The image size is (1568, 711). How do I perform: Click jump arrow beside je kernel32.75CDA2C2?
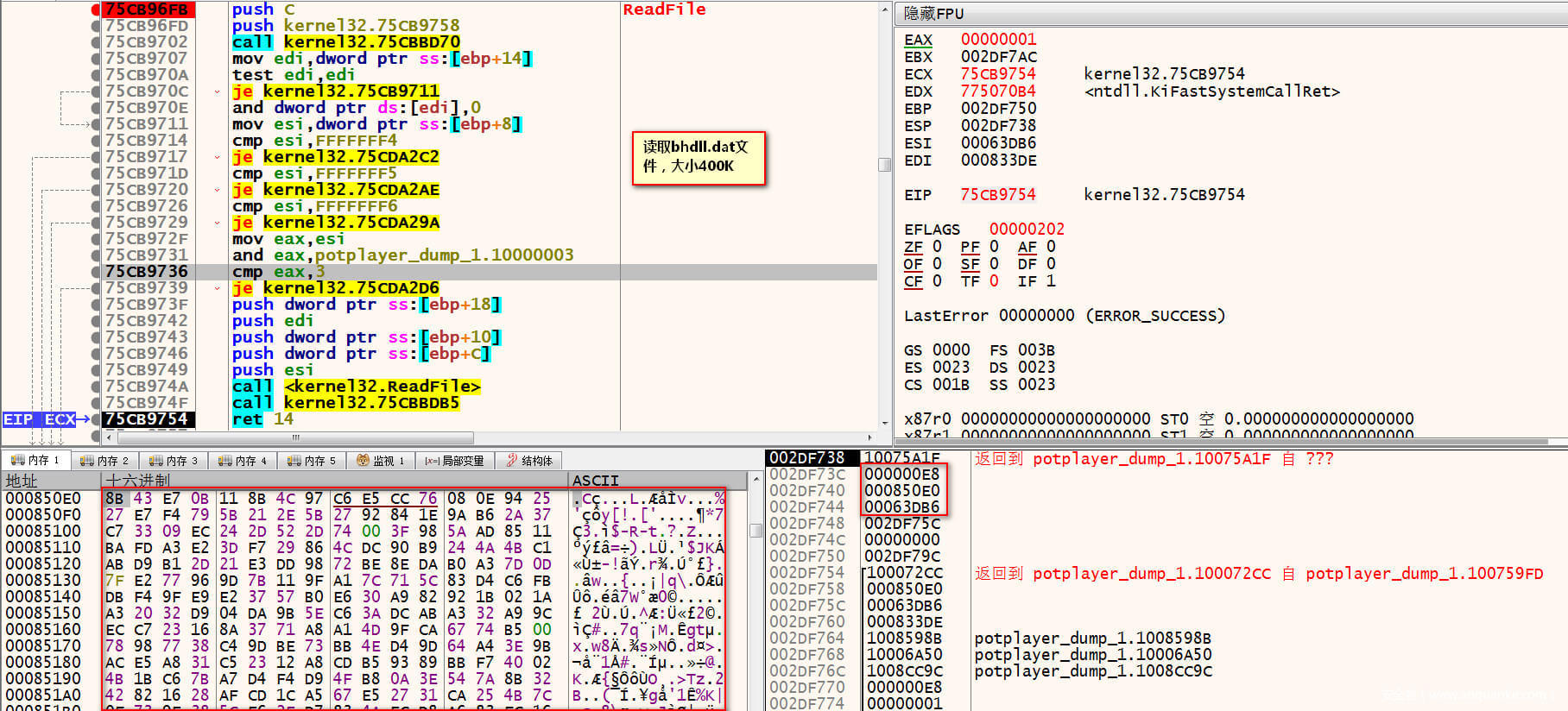pos(218,157)
